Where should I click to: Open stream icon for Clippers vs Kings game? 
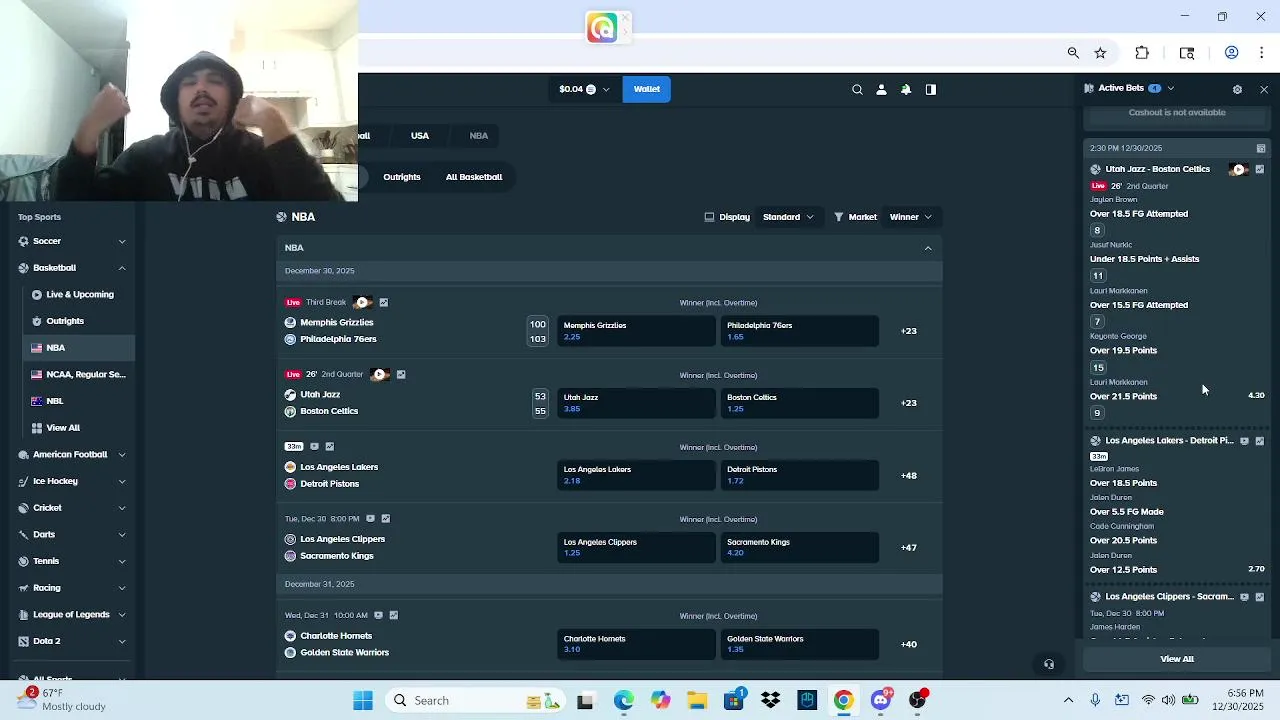pos(370,518)
